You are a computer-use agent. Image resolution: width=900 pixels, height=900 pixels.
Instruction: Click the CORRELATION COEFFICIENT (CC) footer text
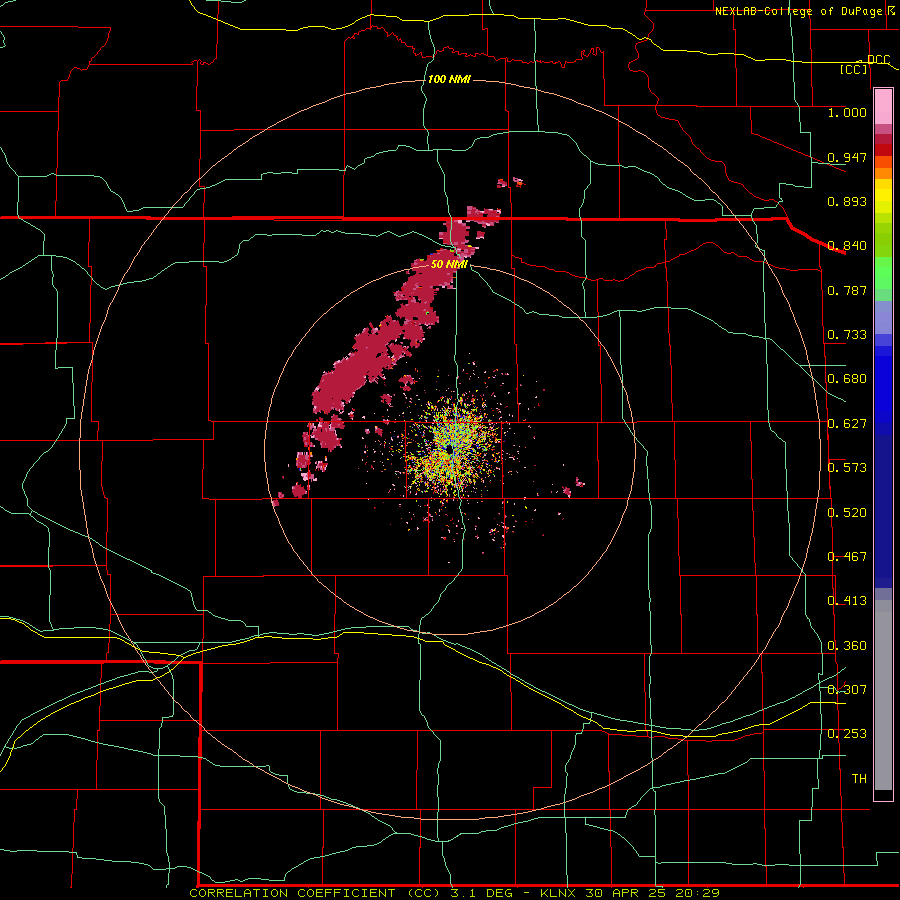(316, 893)
